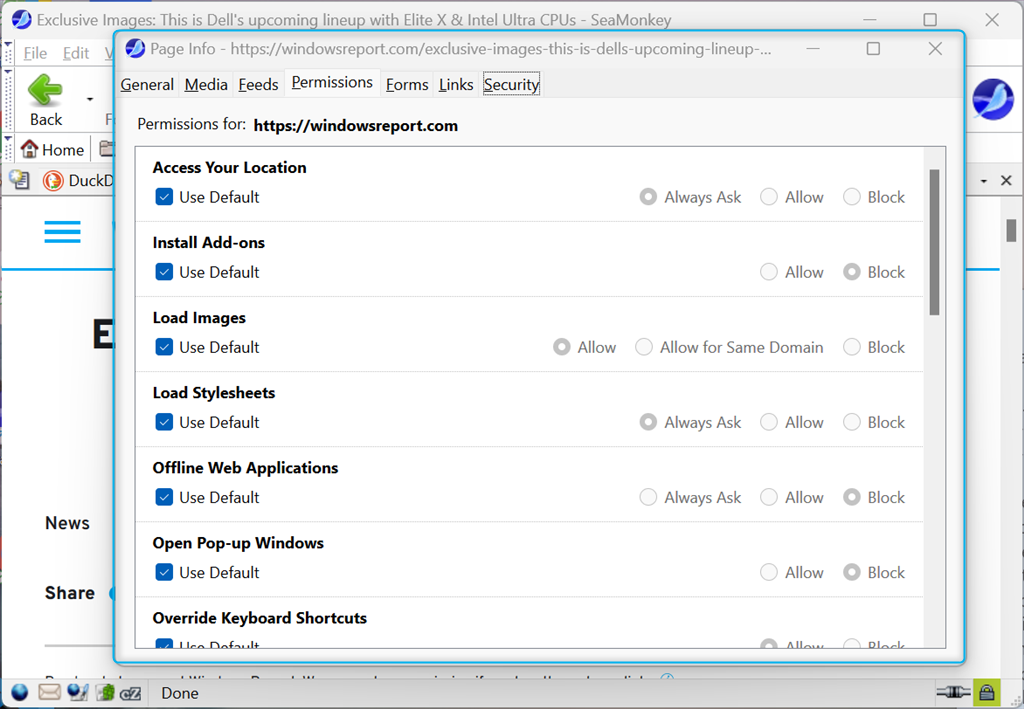1024x709 pixels.
Task: Click the Page Info window SeaMonkey icon
Action: [135, 48]
